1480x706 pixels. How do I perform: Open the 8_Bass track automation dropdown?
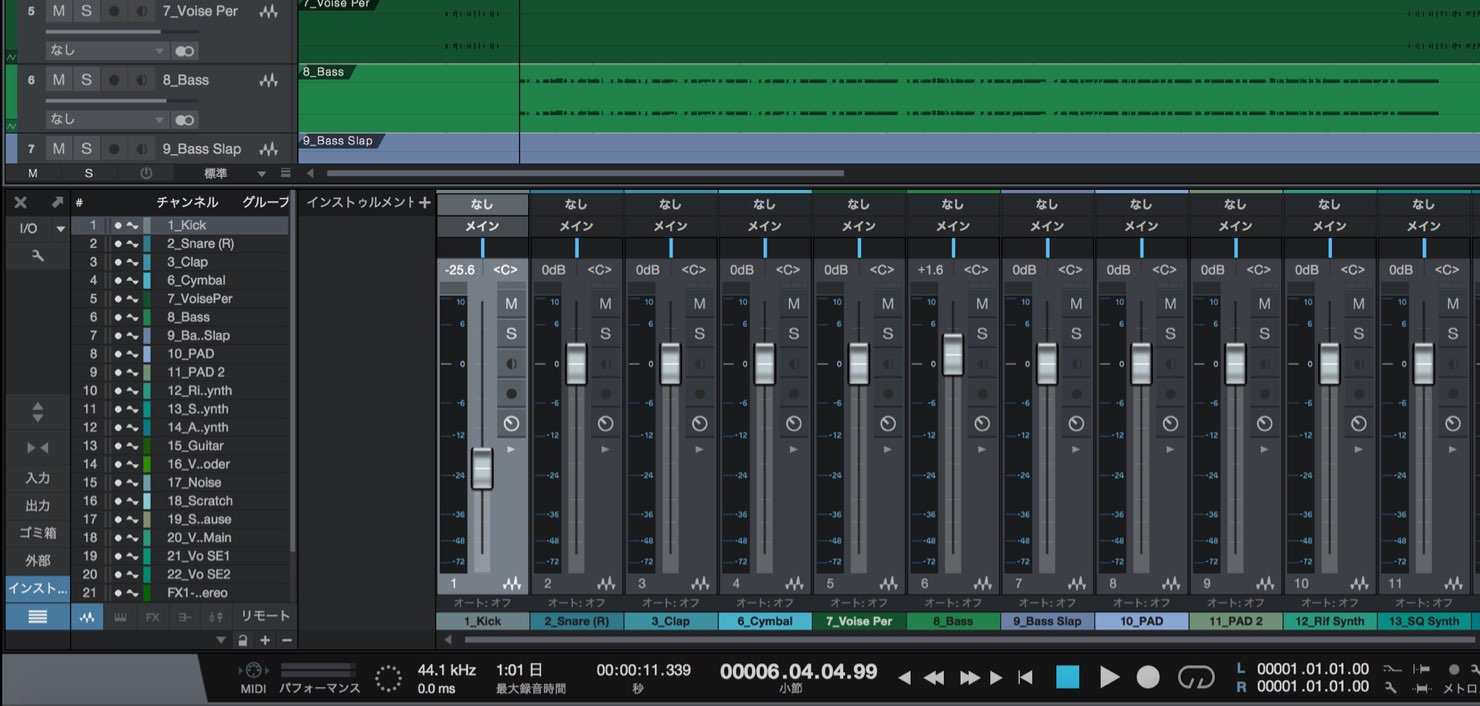(106, 119)
